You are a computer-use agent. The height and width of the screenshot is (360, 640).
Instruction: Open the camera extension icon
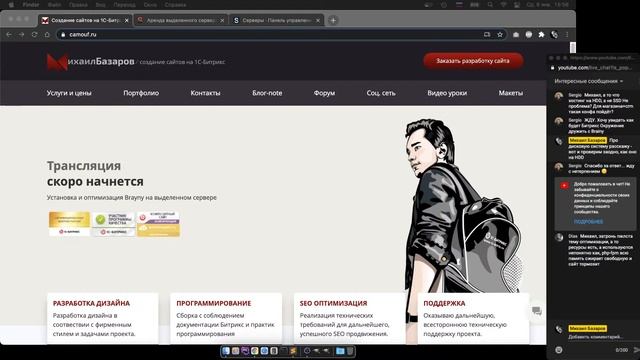tap(516, 35)
